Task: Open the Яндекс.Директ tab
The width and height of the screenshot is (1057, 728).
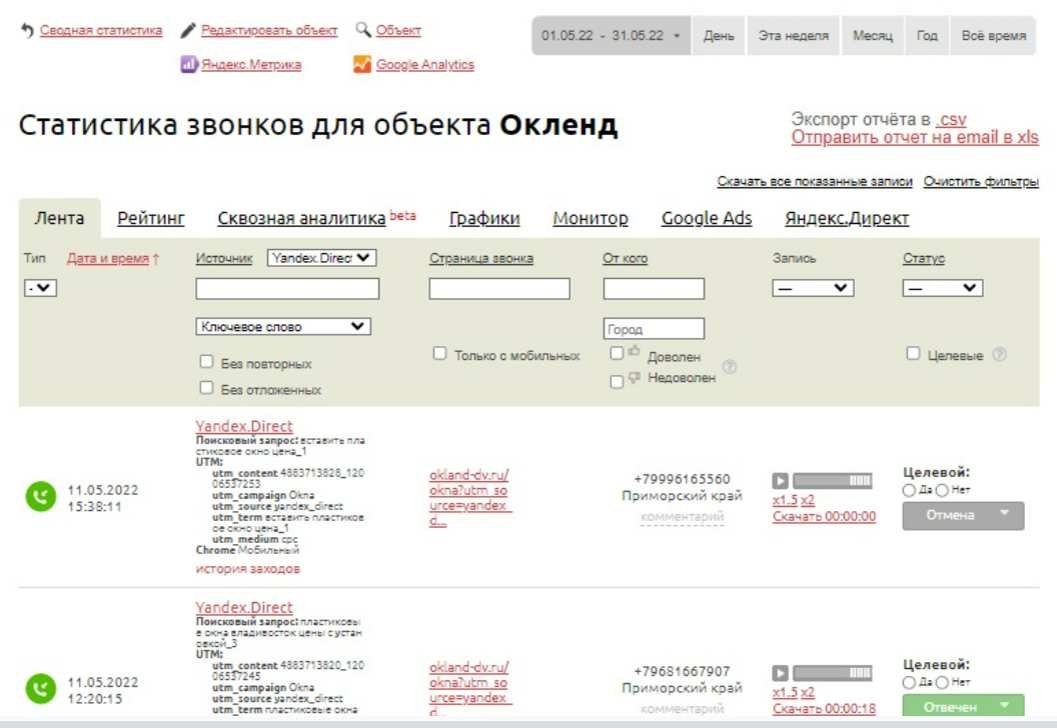Action: [846, 218]
